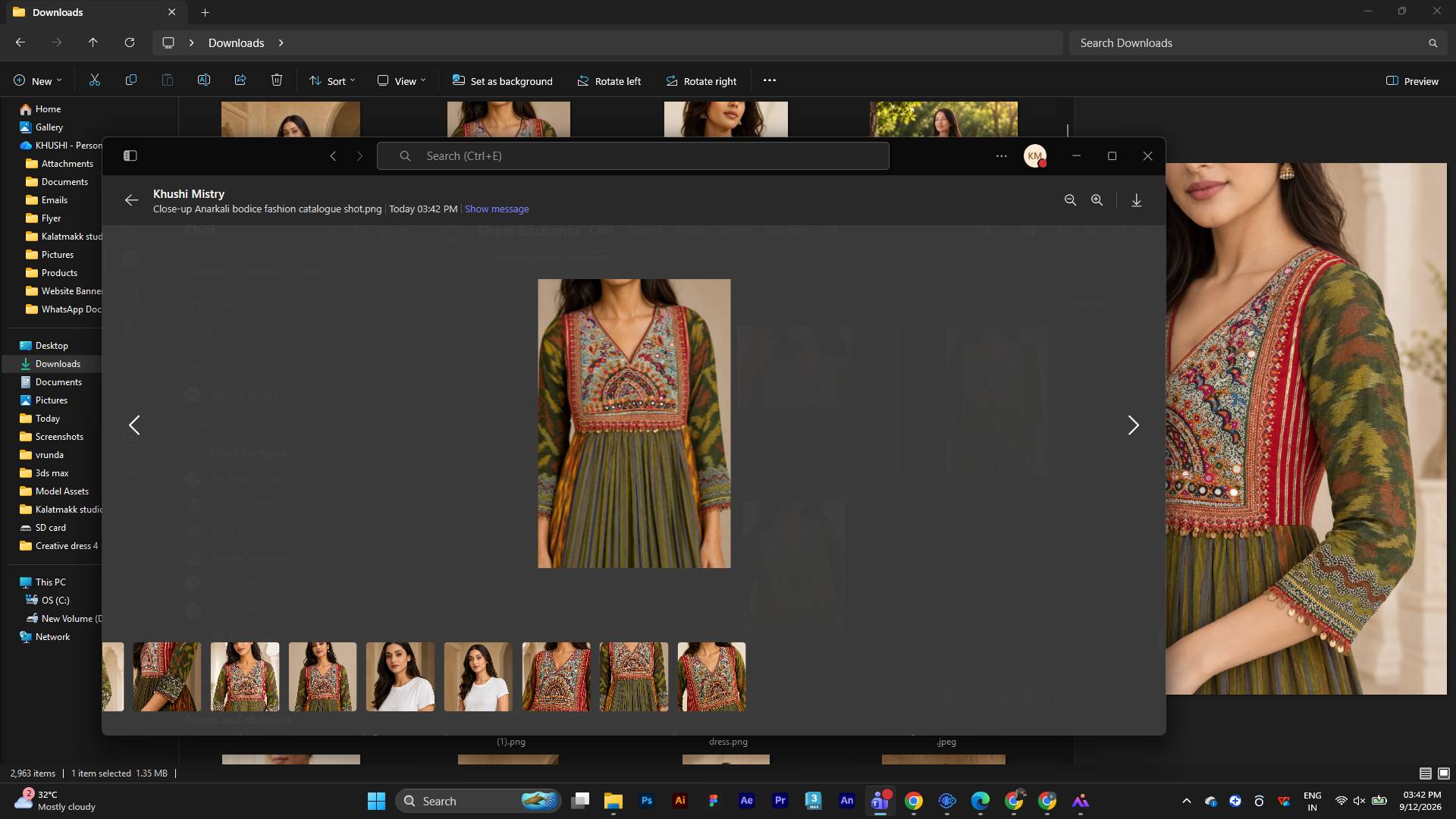Expand the New item dropdown
This screenshot has height=819, width=1456.
point(38,81)
